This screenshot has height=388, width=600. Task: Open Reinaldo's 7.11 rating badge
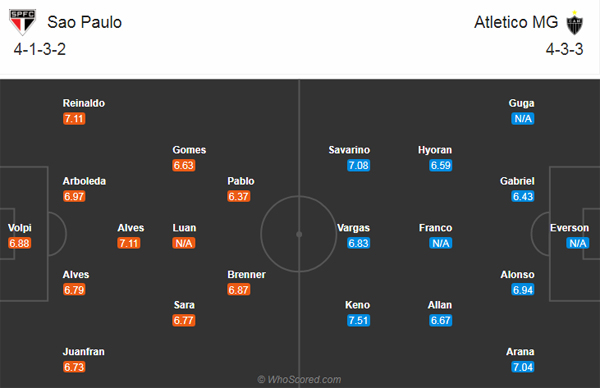(x=74, y=119)
